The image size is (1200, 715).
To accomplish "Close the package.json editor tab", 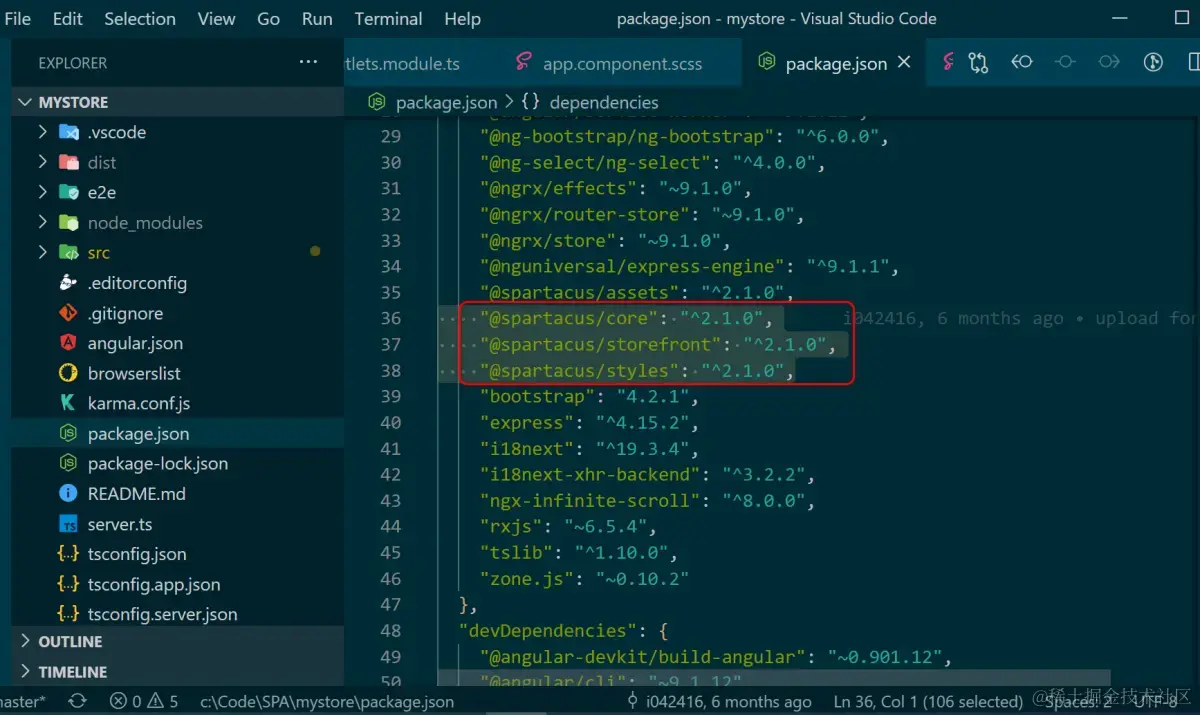I will 904,62.
